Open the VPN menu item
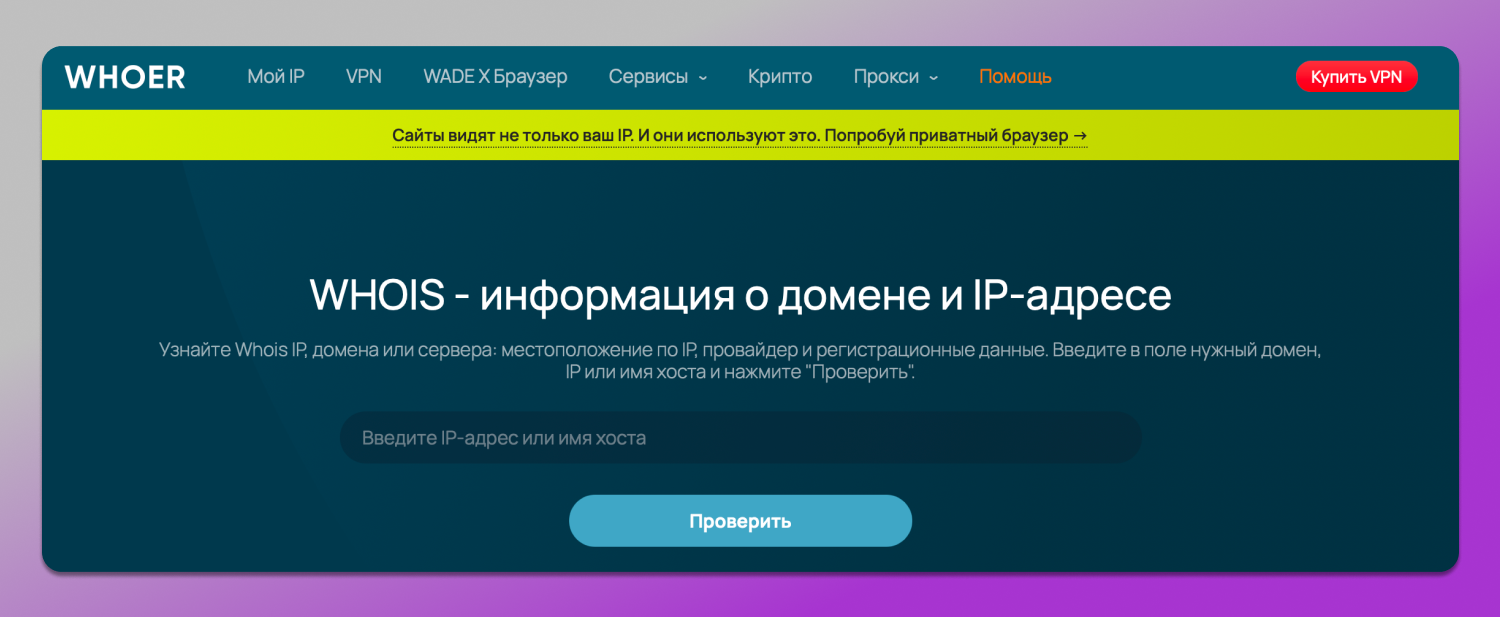 (364, 77)
